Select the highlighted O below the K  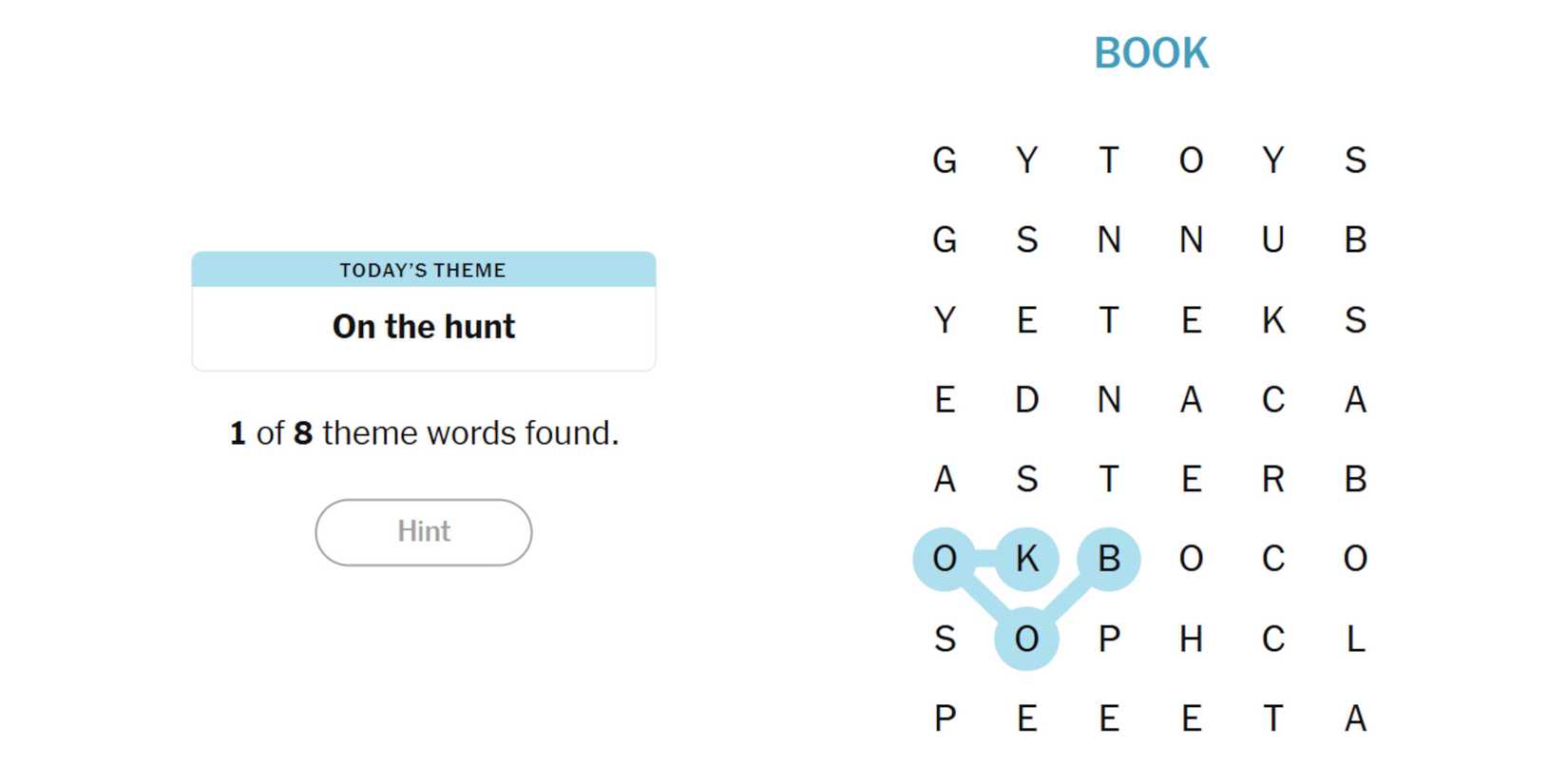[x=1026, y=639]
